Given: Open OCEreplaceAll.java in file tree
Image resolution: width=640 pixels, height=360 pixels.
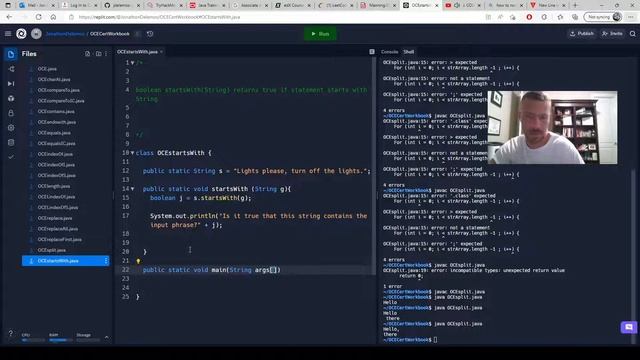Looking at the screenshot, I should point(58,229).
